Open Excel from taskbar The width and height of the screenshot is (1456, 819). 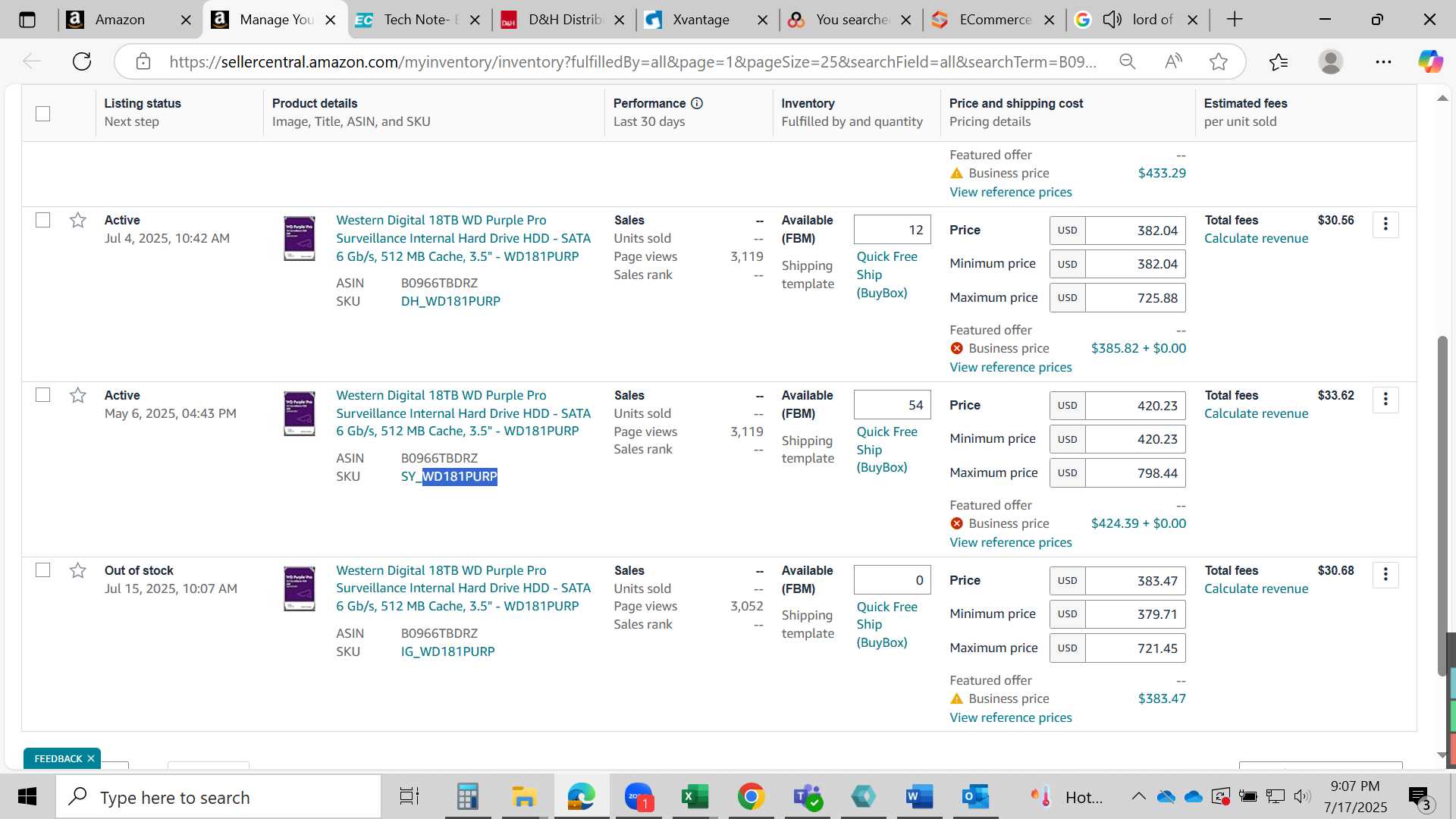pyautogui.click(x=695, y=797)
